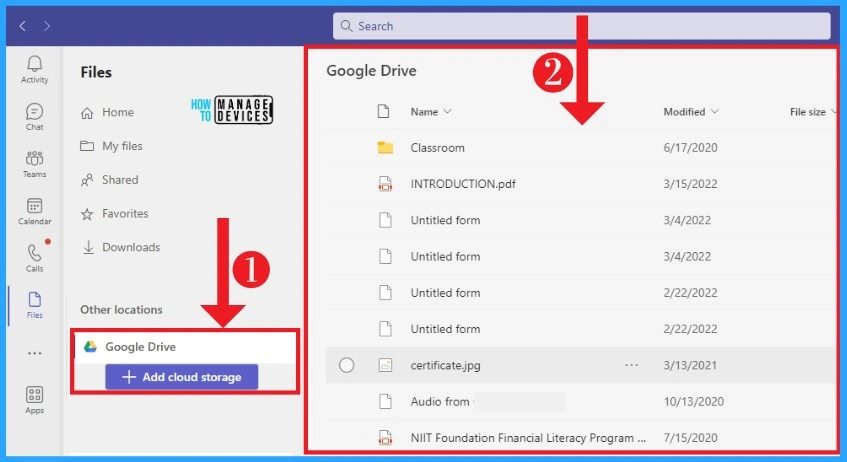
Task: Go back with the left arrow
Action: click(22, 26)
